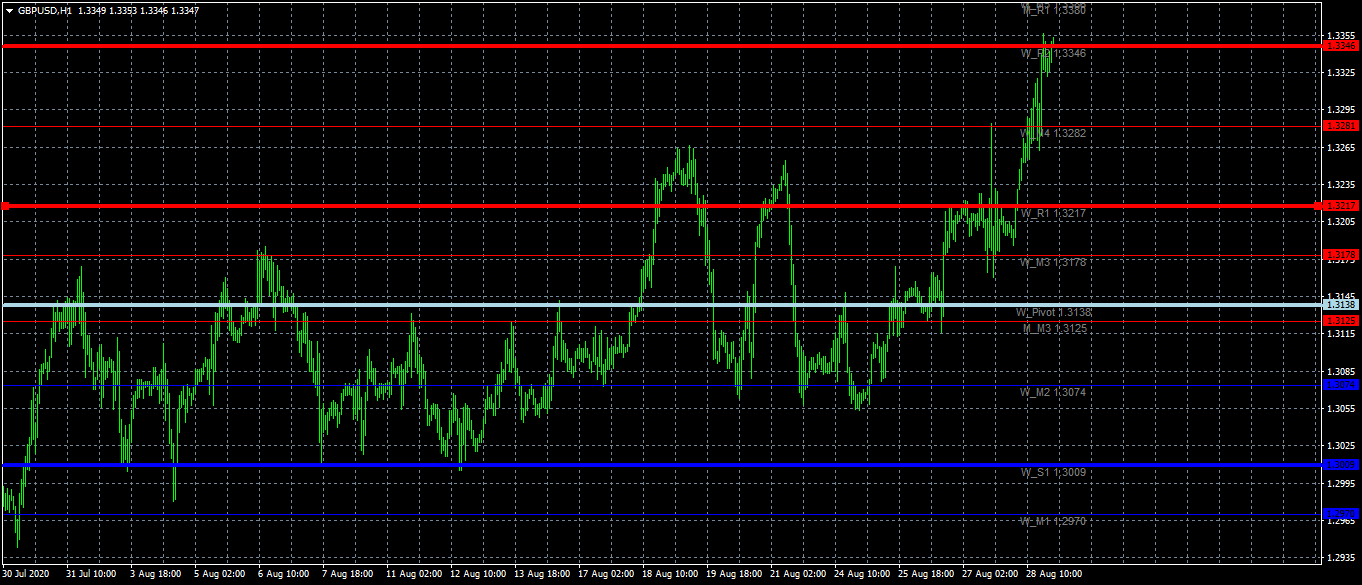Click the GBPUSD,H1 chart title text
Screen dimensions: 1362x585
coord(45,11)
